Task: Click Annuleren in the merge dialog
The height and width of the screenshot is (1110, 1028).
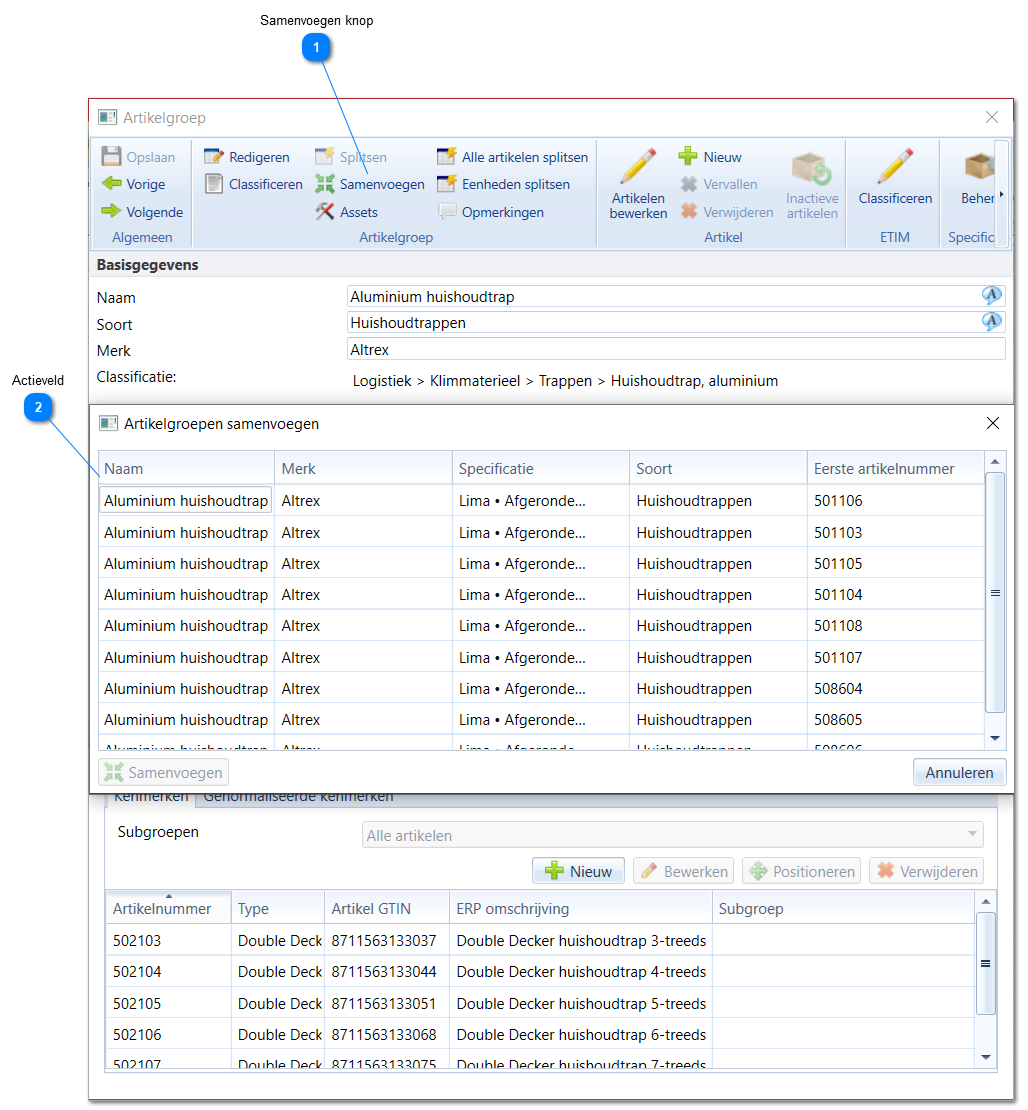Action: click(x=959, y=772)
